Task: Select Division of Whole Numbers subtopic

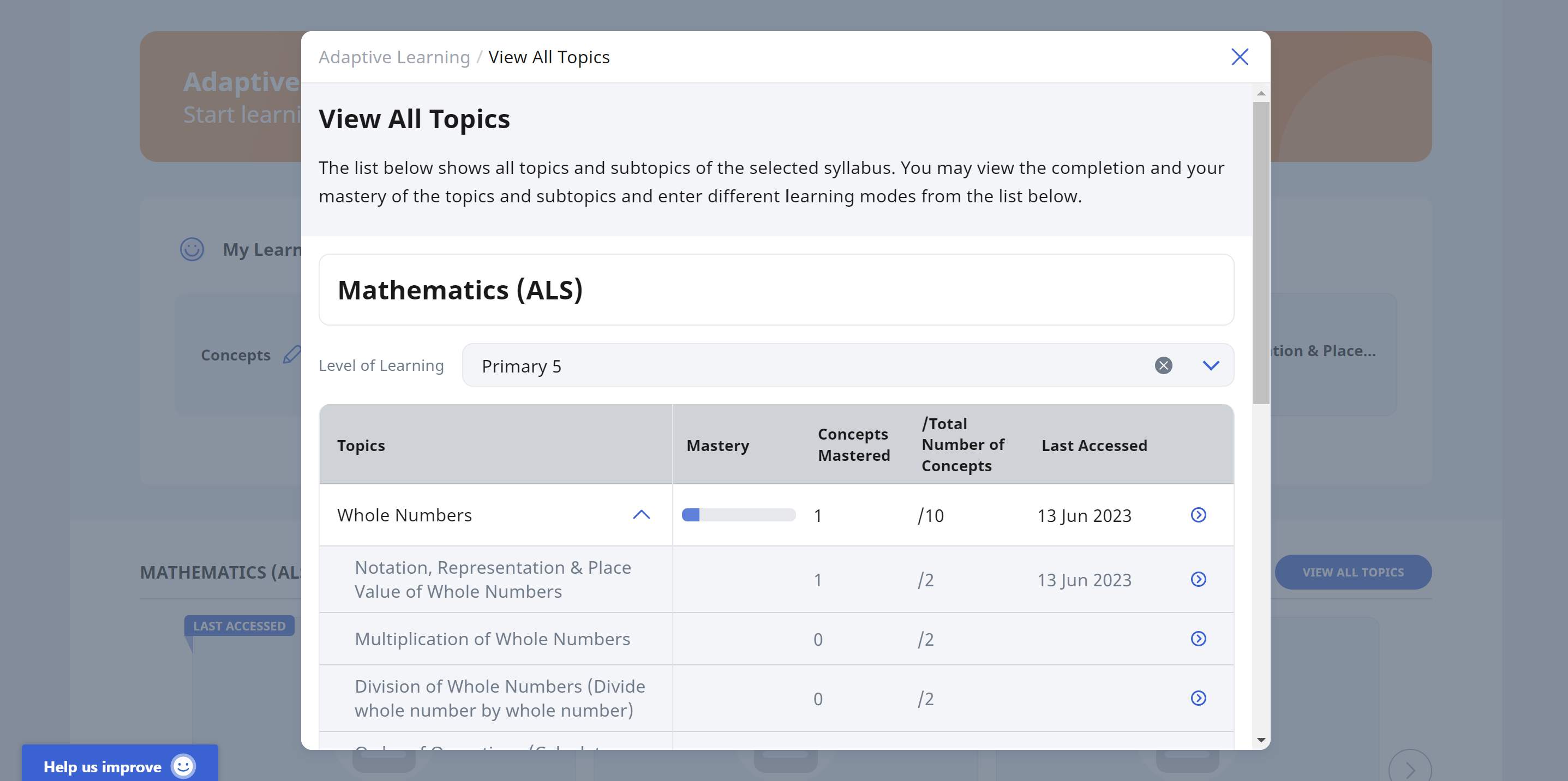Action: point(500,698)
